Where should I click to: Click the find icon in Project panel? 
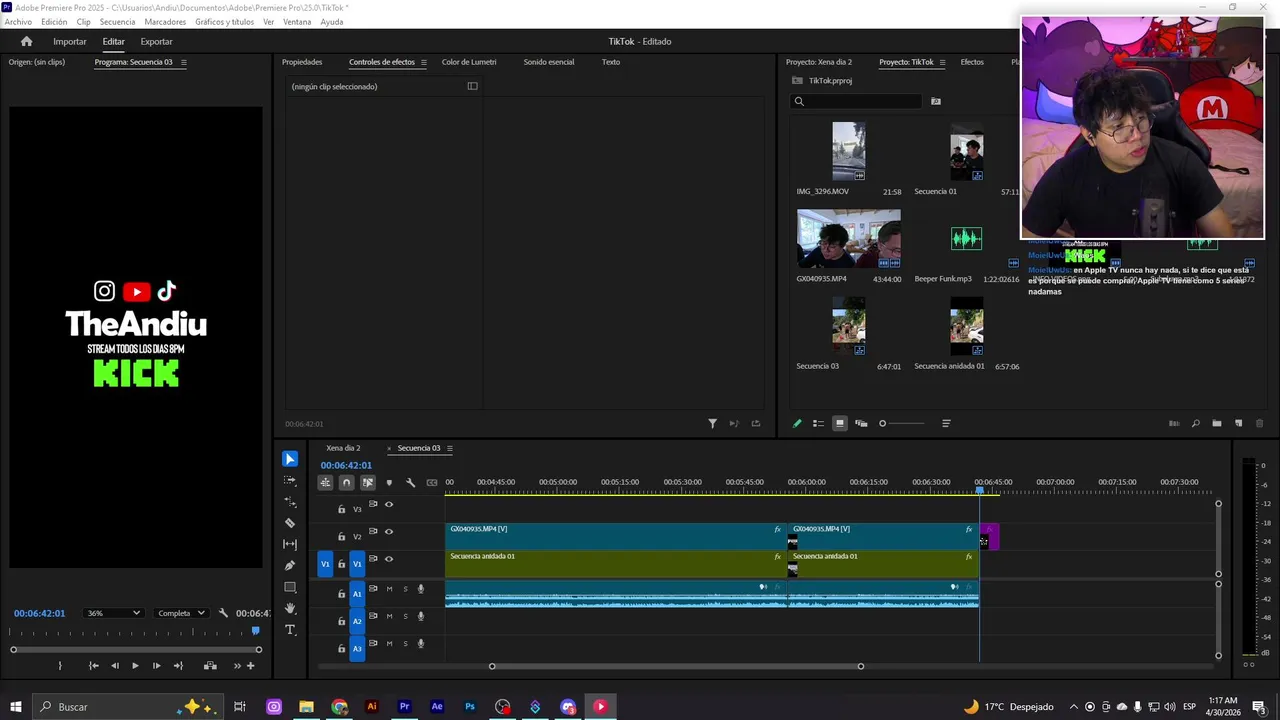1195,424
